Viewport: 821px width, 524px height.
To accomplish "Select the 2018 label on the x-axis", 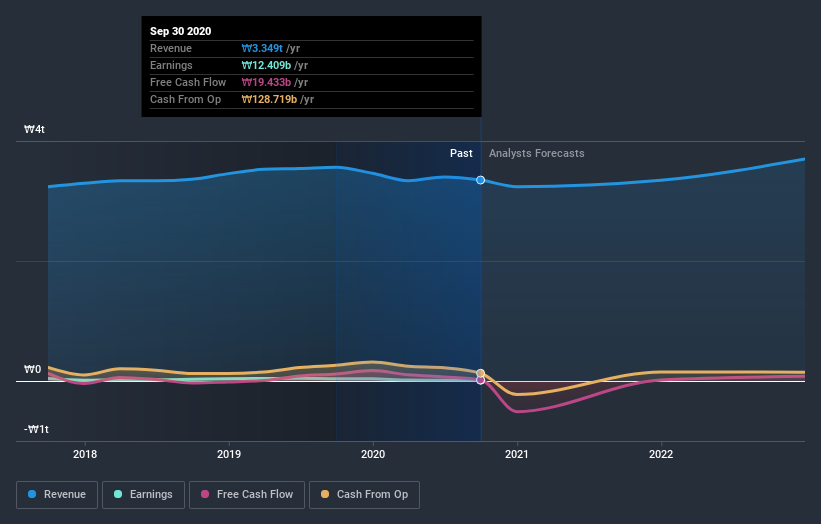I will (x=85, y=454).
